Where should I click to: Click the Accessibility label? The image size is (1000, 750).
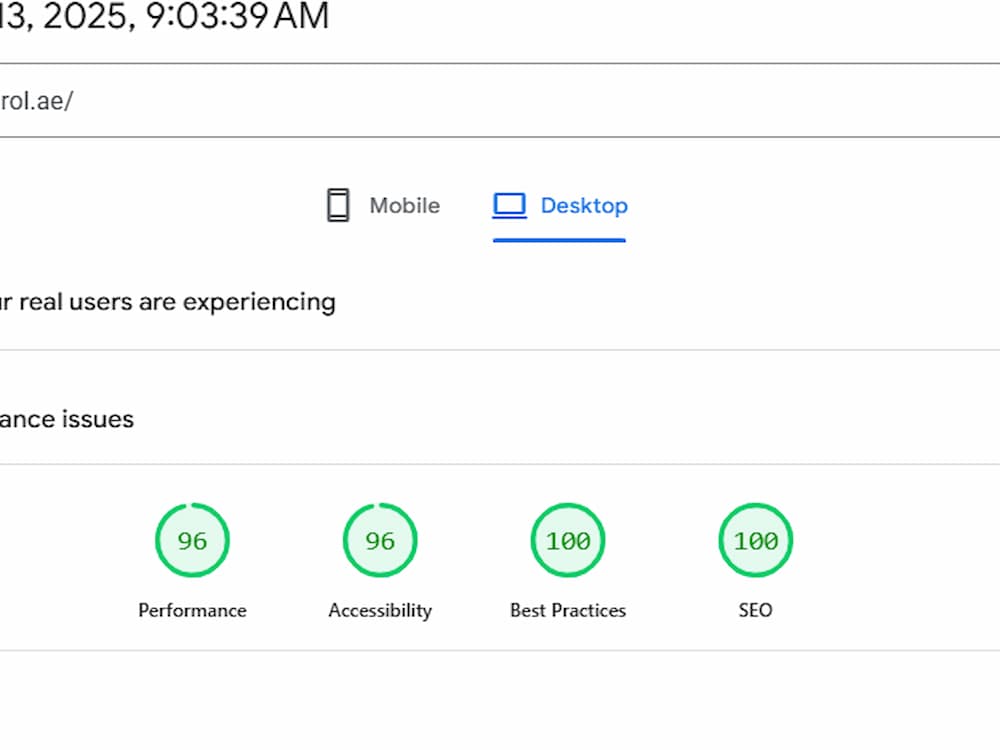tap(380, 610)
